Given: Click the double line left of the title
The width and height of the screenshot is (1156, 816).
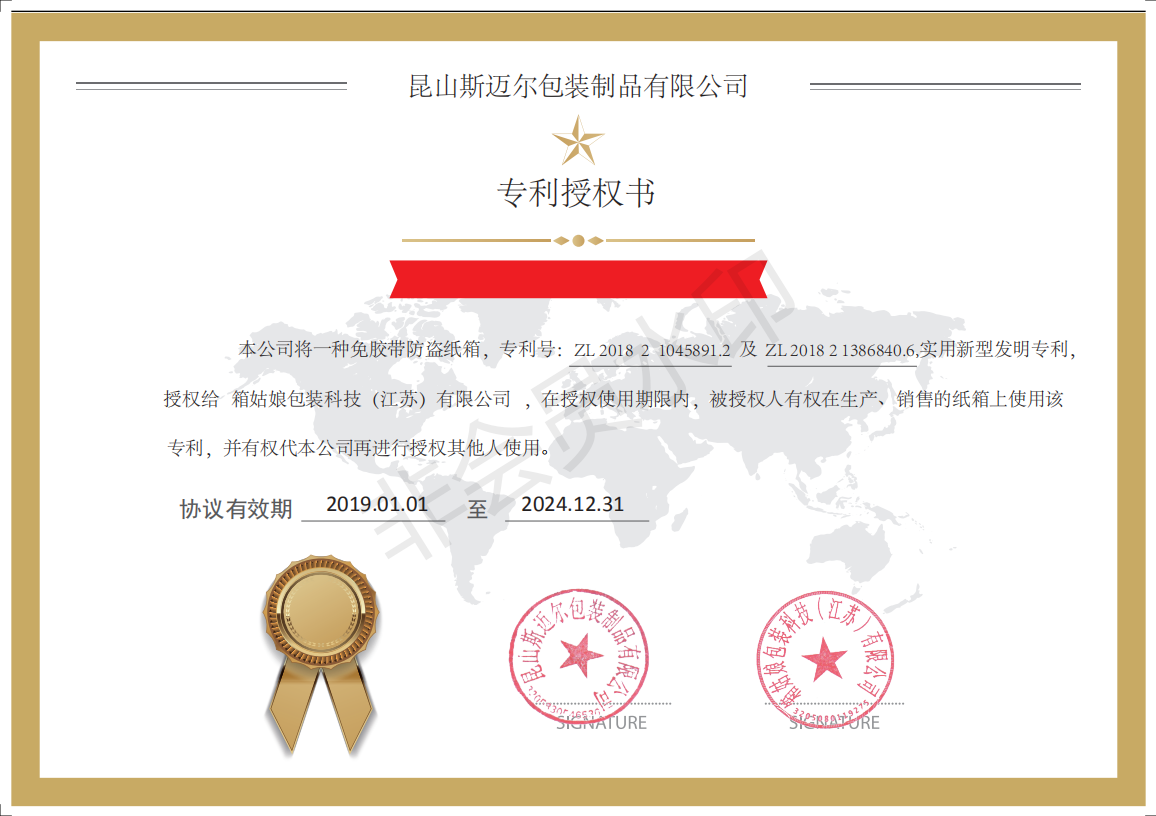Looking at the screenshot, I should pos(211,86).
